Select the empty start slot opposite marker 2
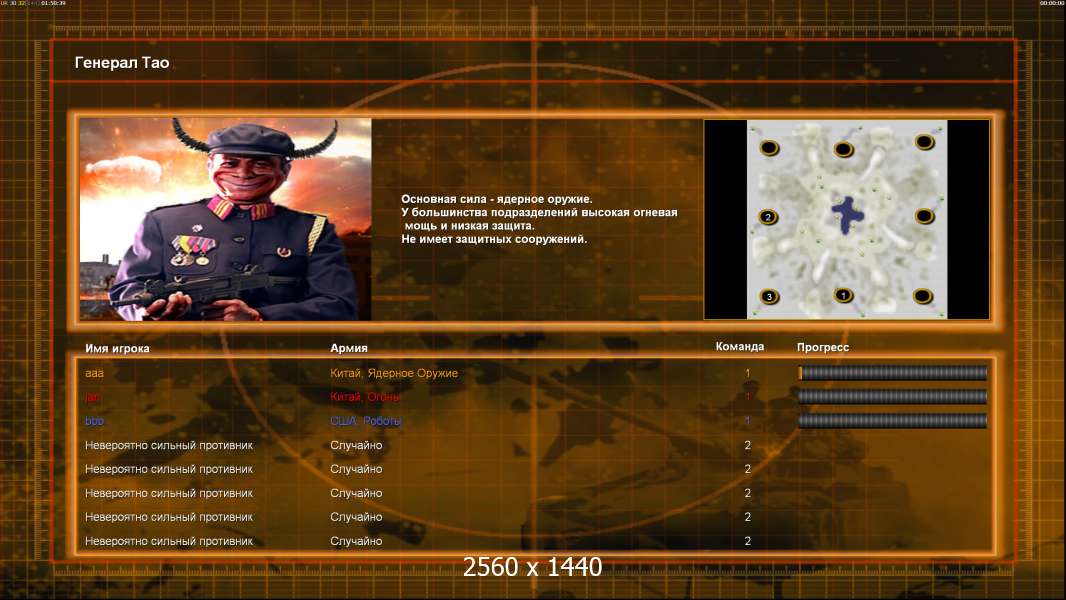Screen dimensions: 1066x600 924,217
